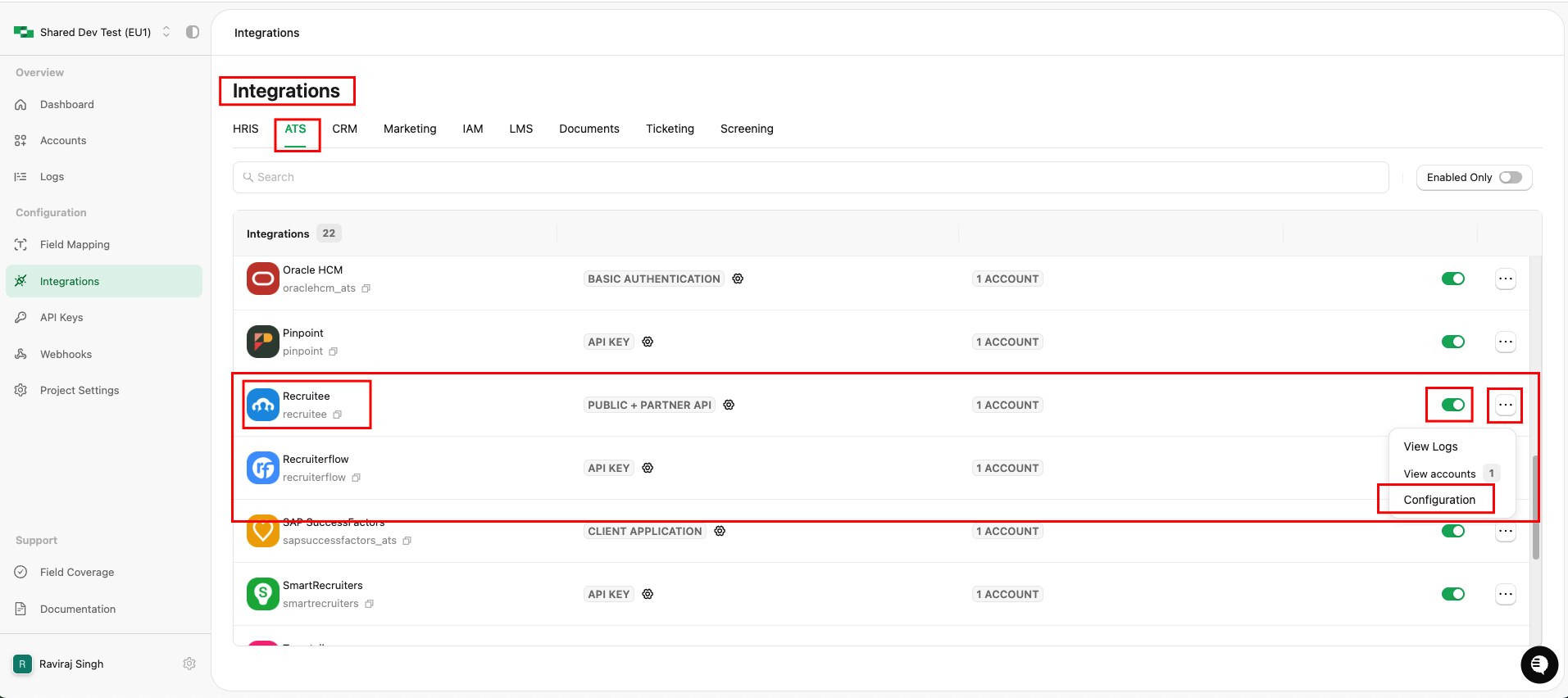Choose View Logs from the menu
The width and height of the screenshot is (1568, 698).
1431,446
